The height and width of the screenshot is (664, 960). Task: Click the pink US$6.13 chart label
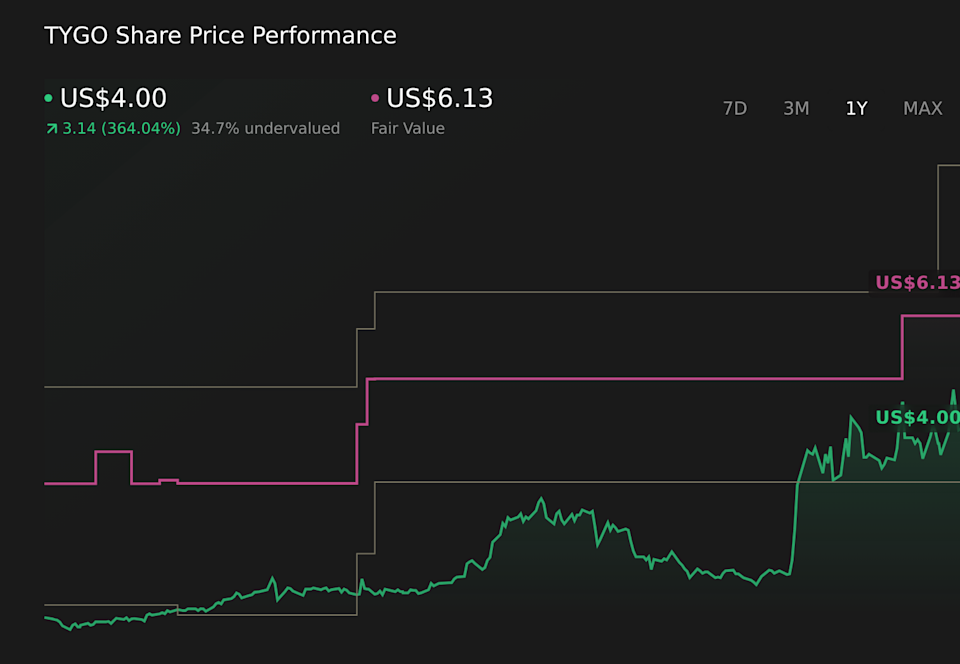click(x=916, y=283)
